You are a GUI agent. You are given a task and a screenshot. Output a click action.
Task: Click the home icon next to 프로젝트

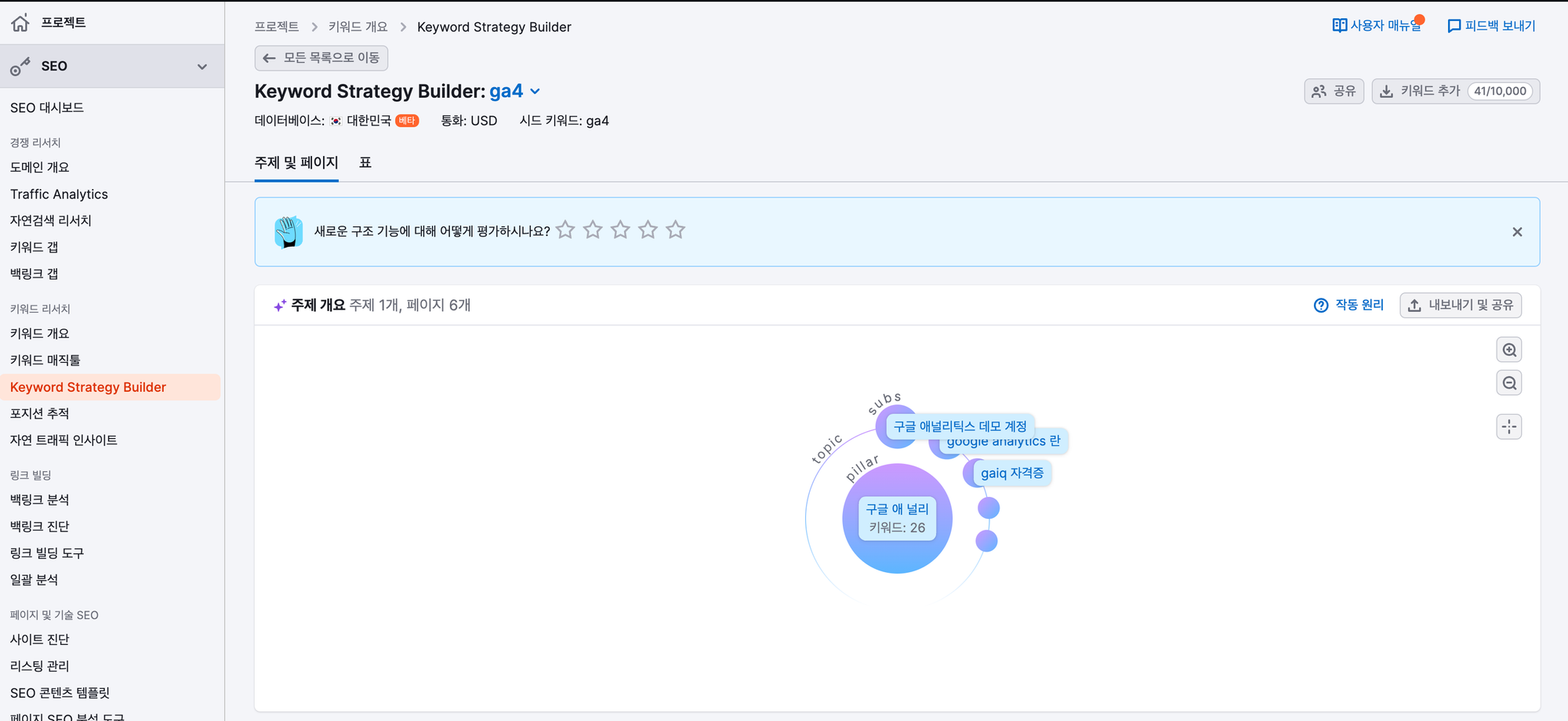[x=20, y=23]
